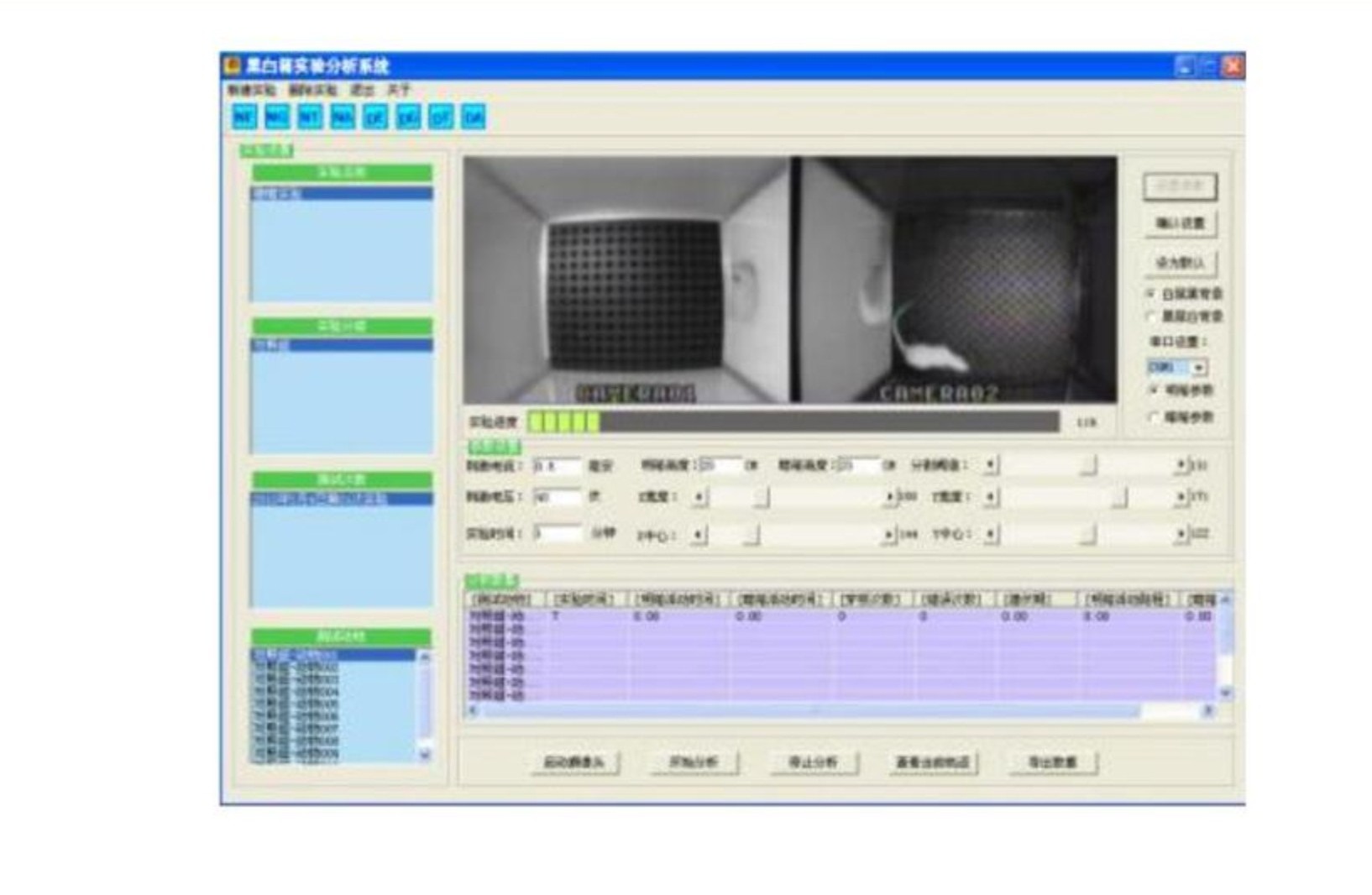This screenshot has height=895, width=1372.
Task: Click the first cyan channel icon in toolbar
Action: (x=244, y=117)
